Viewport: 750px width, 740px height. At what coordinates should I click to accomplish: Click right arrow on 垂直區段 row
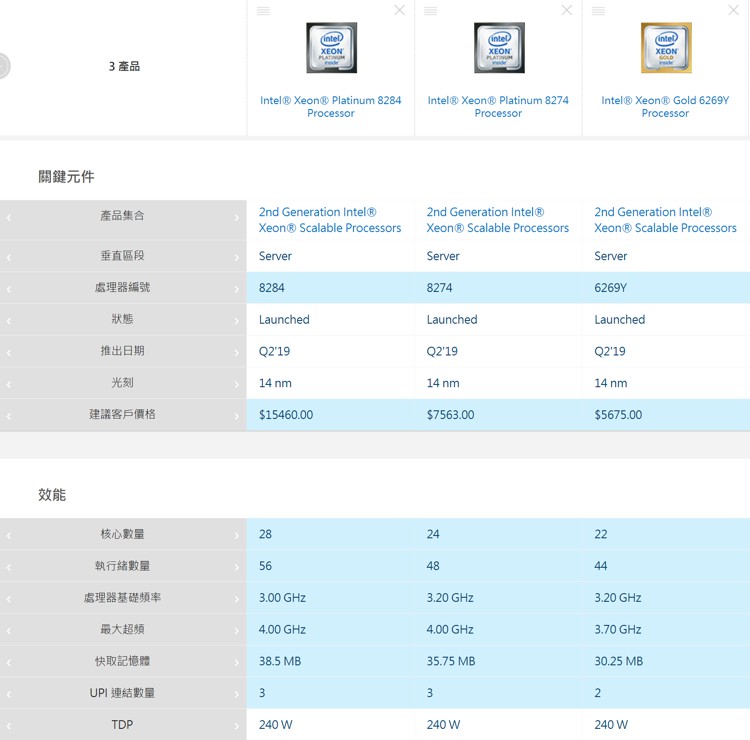click(x=237, y=257)
